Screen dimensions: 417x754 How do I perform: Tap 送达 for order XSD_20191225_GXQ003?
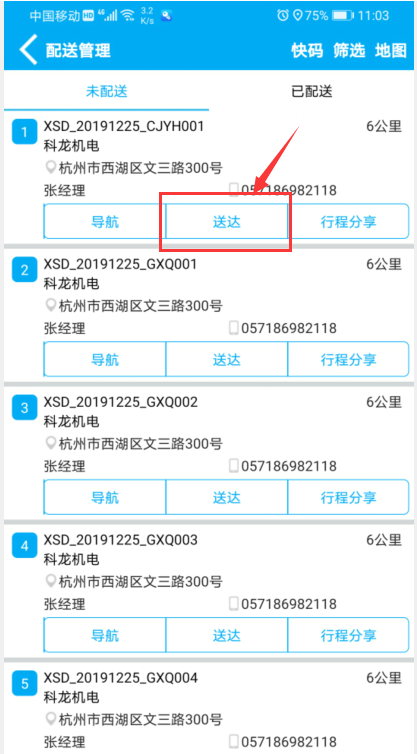[227, 634]
